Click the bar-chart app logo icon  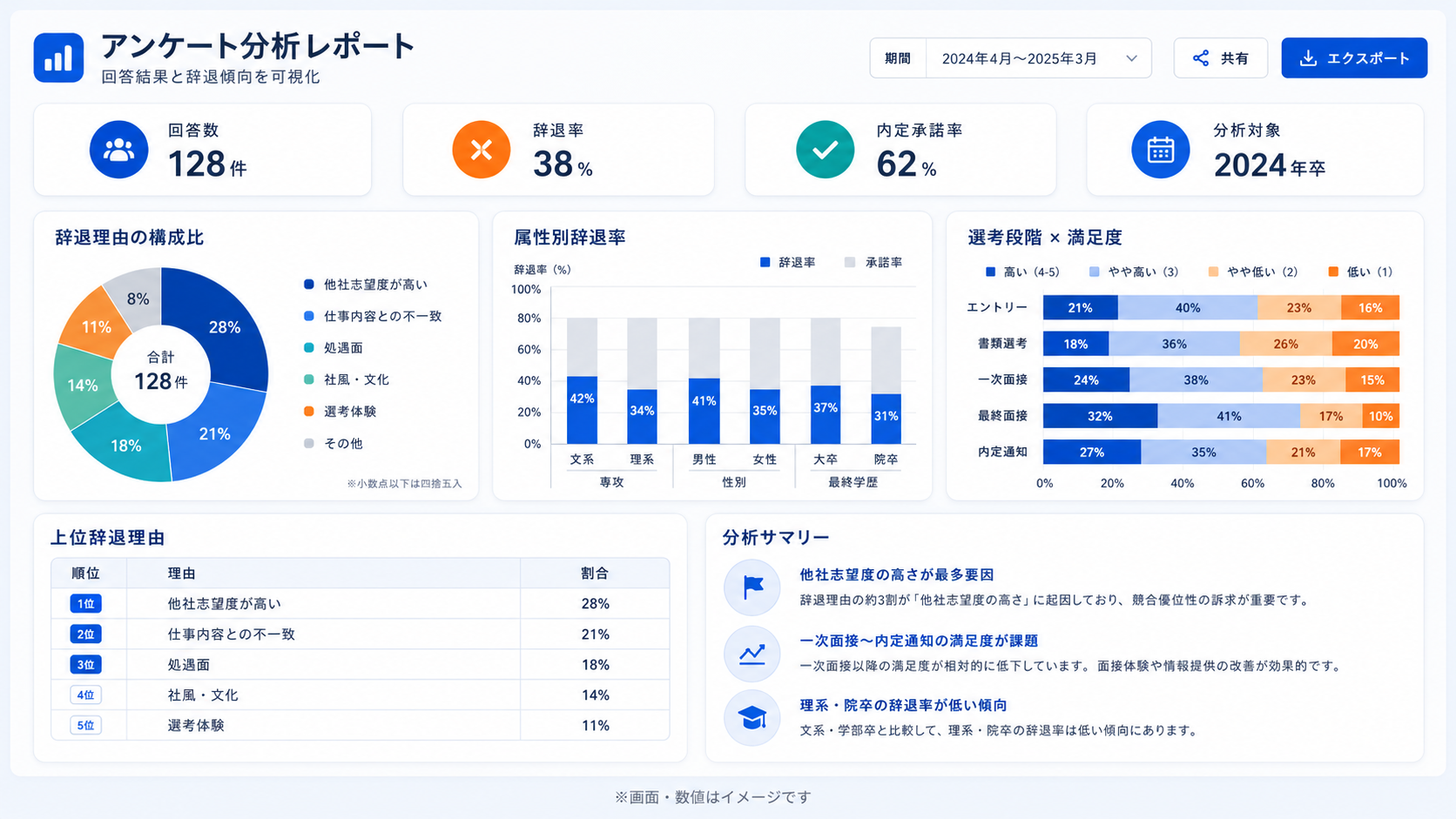tap(58, 58)
